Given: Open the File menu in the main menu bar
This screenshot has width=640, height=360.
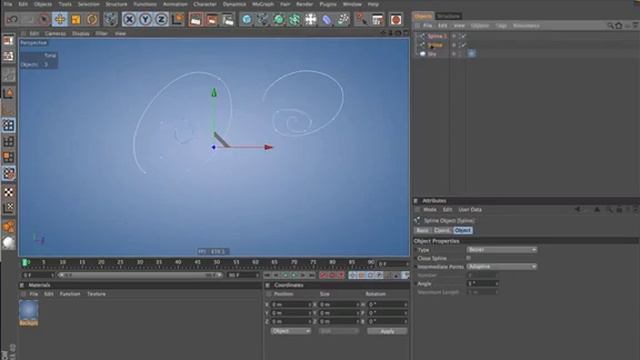Looking at the screenshot, I should click(x=7, y=4).
